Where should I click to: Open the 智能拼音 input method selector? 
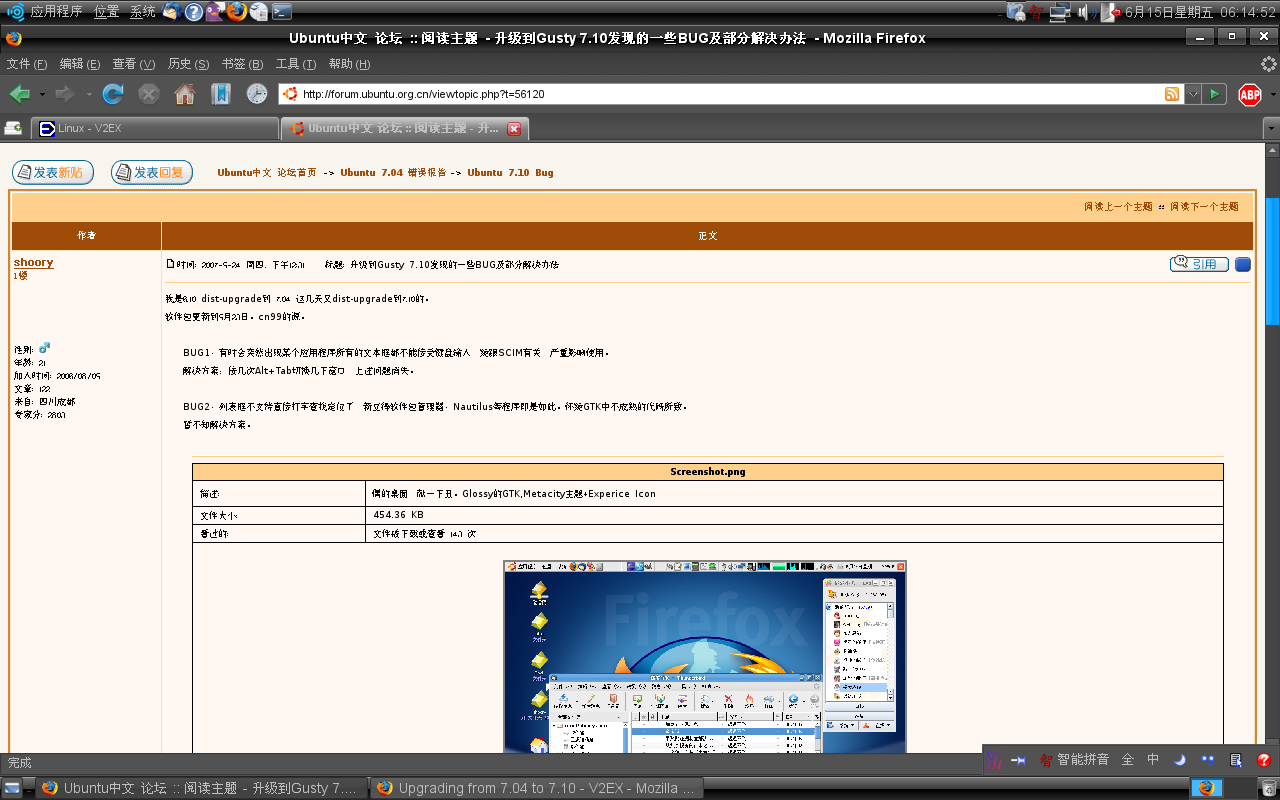pos(1073,760)
